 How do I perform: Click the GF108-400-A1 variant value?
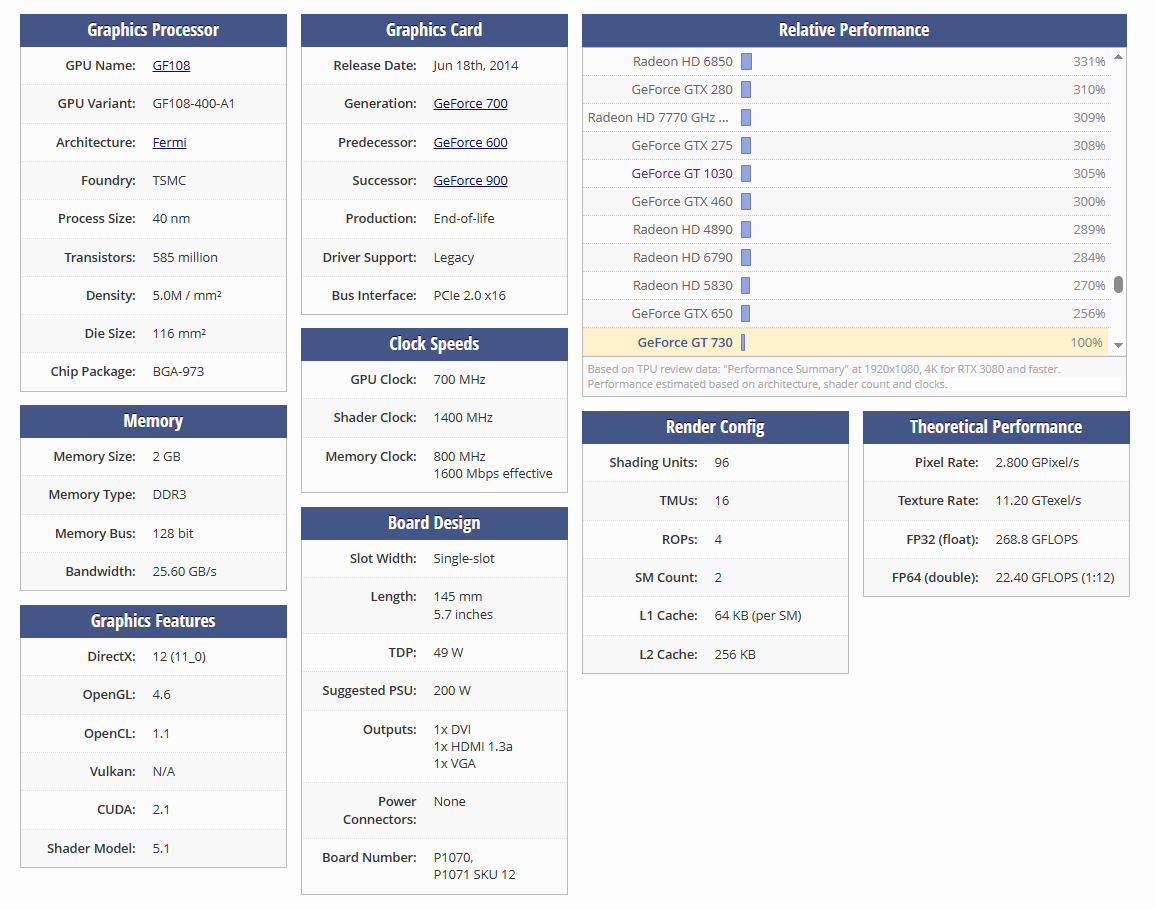click(194, 104)
